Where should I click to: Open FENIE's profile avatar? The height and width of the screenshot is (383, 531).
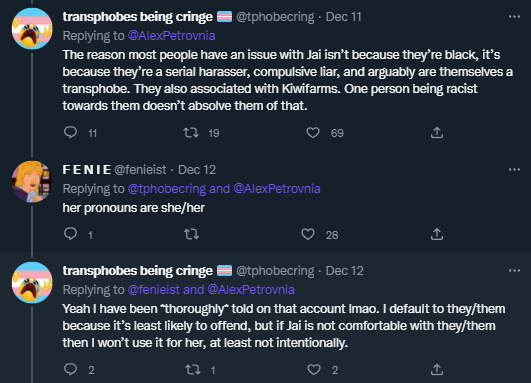(32, 181)
